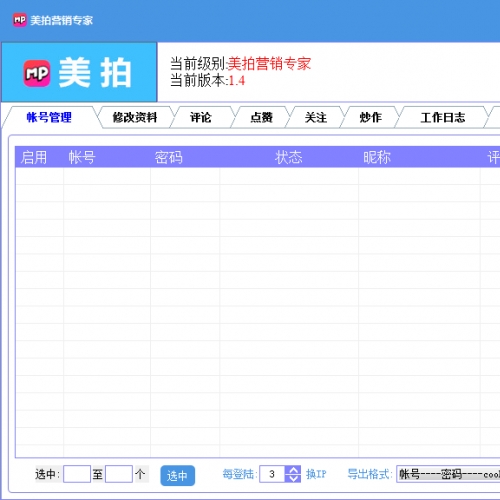Switch to the 点赞 tab
Screen dimensions: 500x500
(x=261, y=117)
